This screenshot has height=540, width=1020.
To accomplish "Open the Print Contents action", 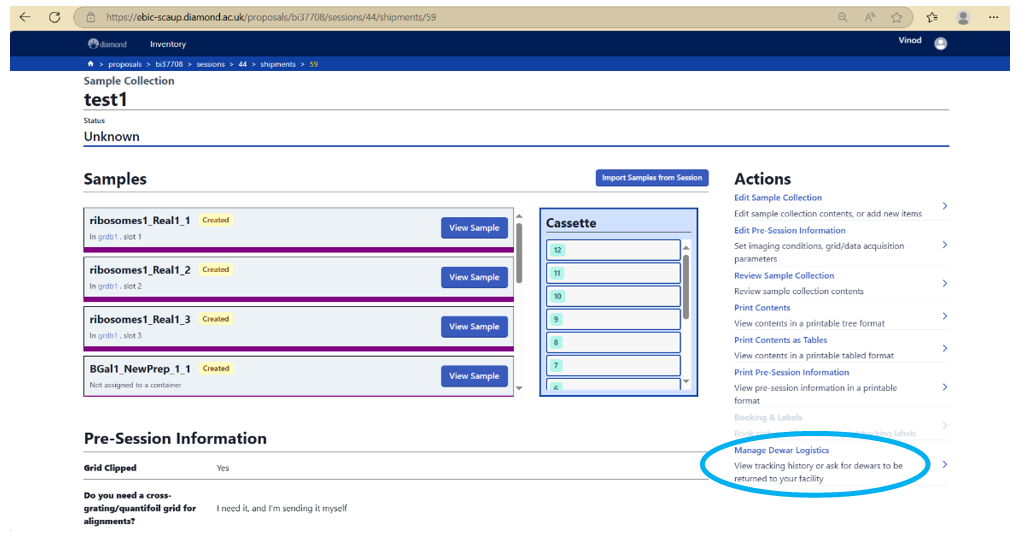I will pyautogui.click(x=762, y=308).
